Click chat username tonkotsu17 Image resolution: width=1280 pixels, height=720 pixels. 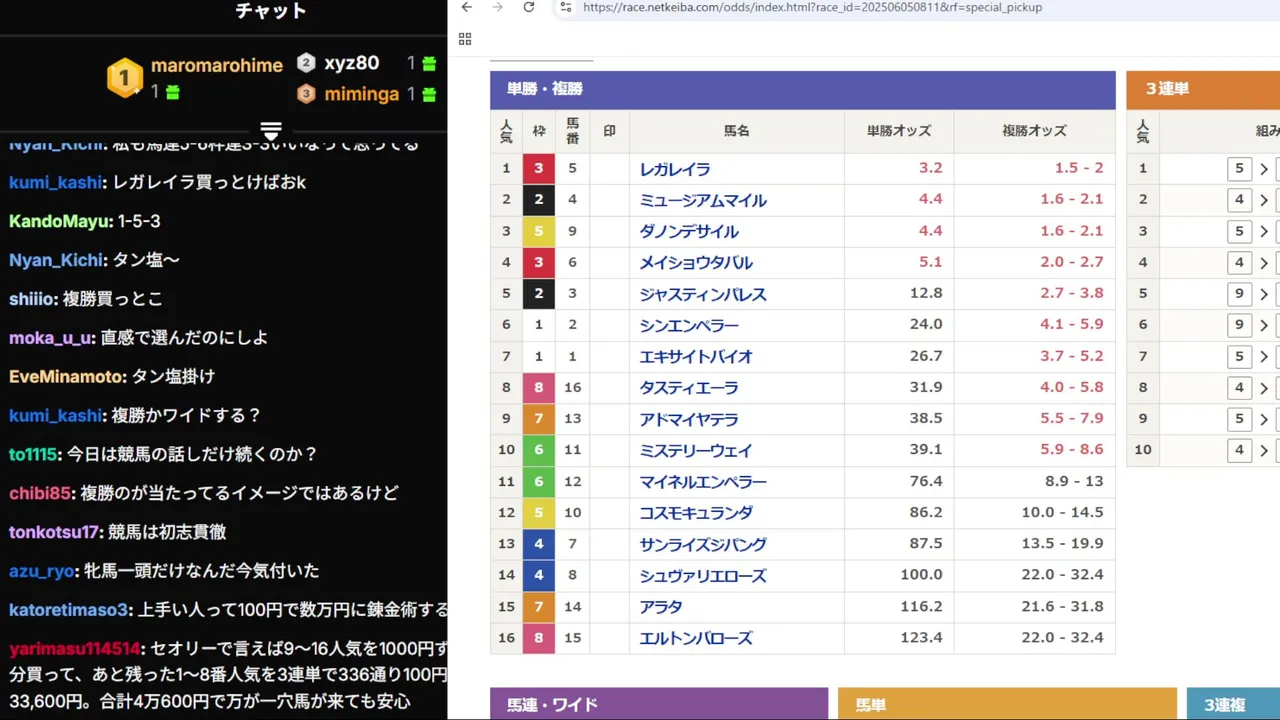tap(54, 532)
